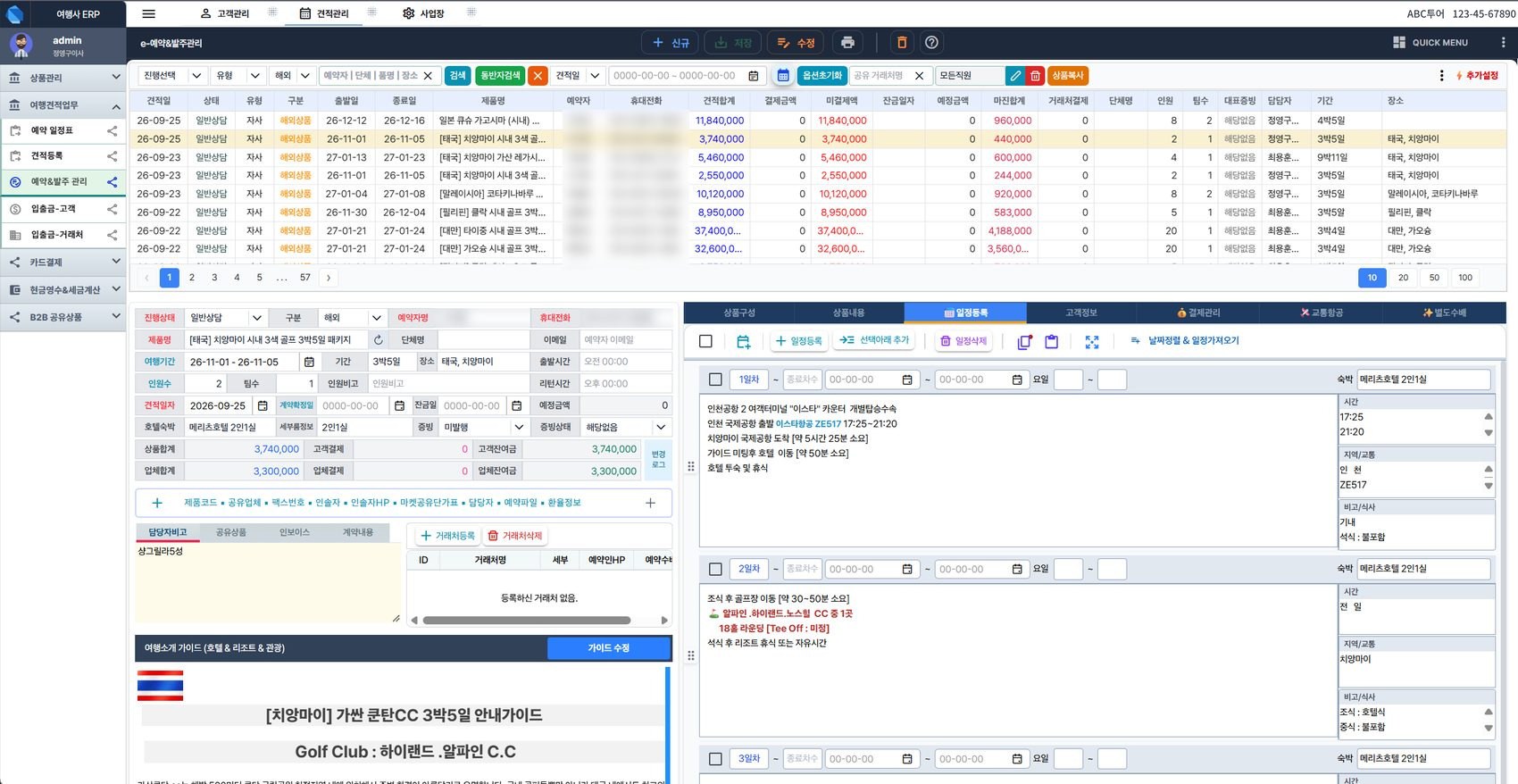Viewport: 1518px width, 784px height.
Task: Click the red trash icon next to 모든직원
Action: click(x=1035, y=76)
